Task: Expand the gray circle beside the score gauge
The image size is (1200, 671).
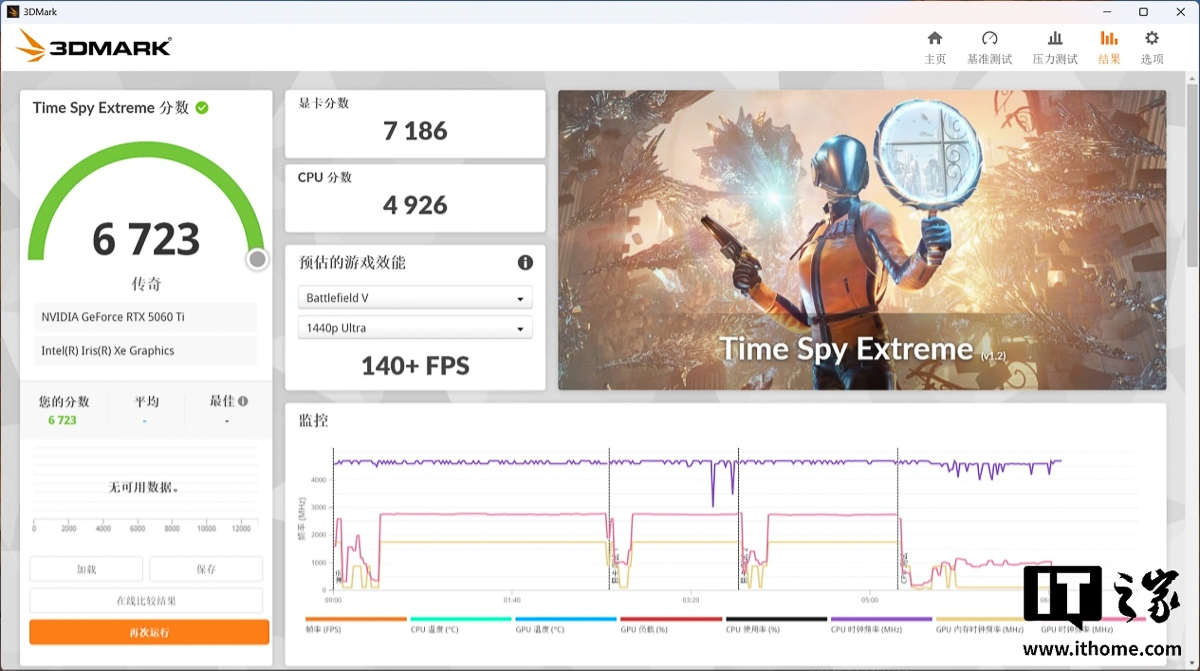Action: pos(257,259)
